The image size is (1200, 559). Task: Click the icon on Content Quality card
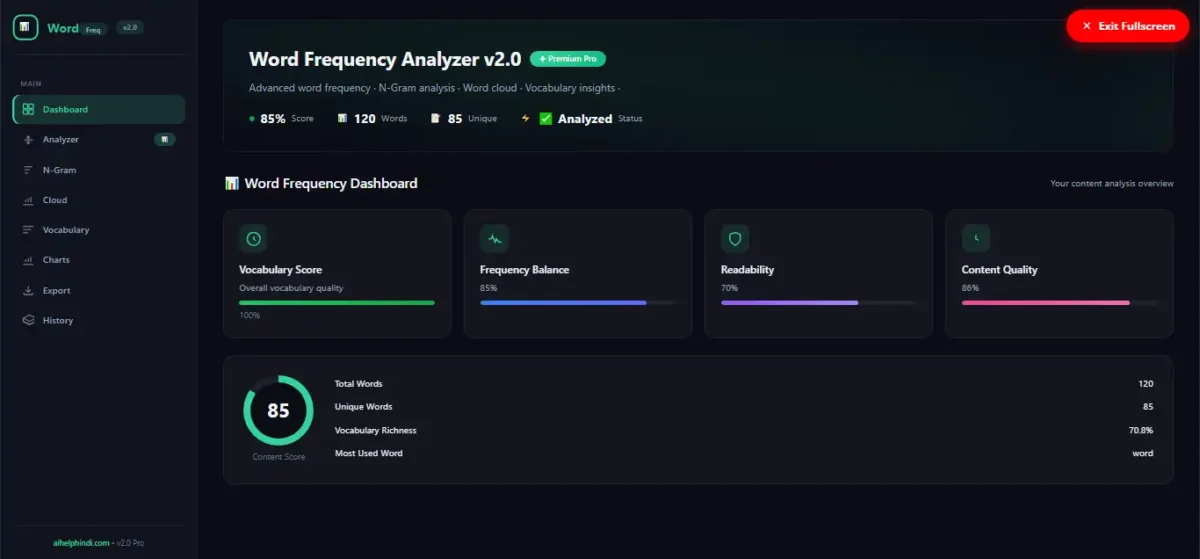point(976,238)
